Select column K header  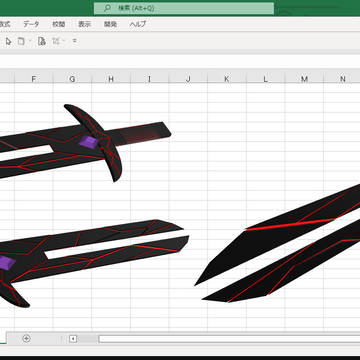click(x=227, y=79)
